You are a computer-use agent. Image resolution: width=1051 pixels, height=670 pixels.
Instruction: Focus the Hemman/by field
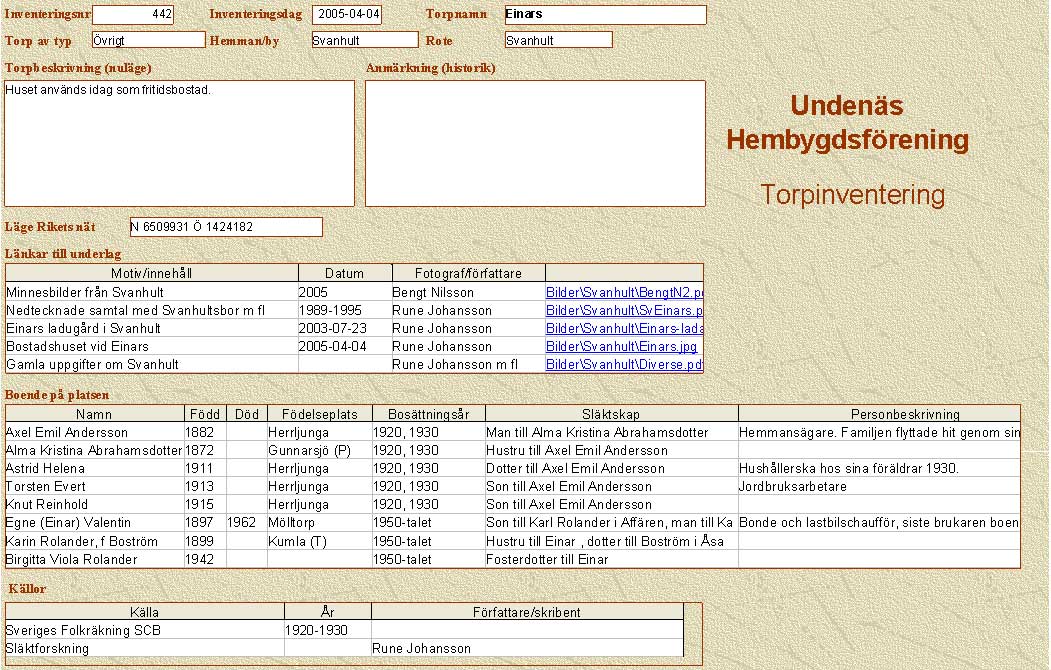point(363,40)
